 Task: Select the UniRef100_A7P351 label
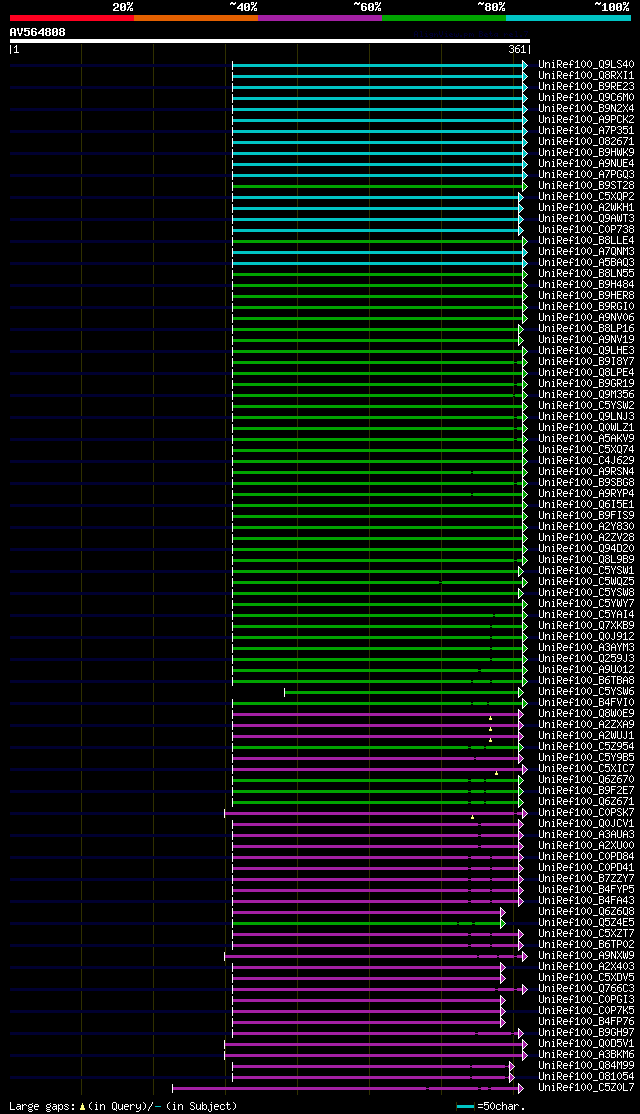[586, 131]
